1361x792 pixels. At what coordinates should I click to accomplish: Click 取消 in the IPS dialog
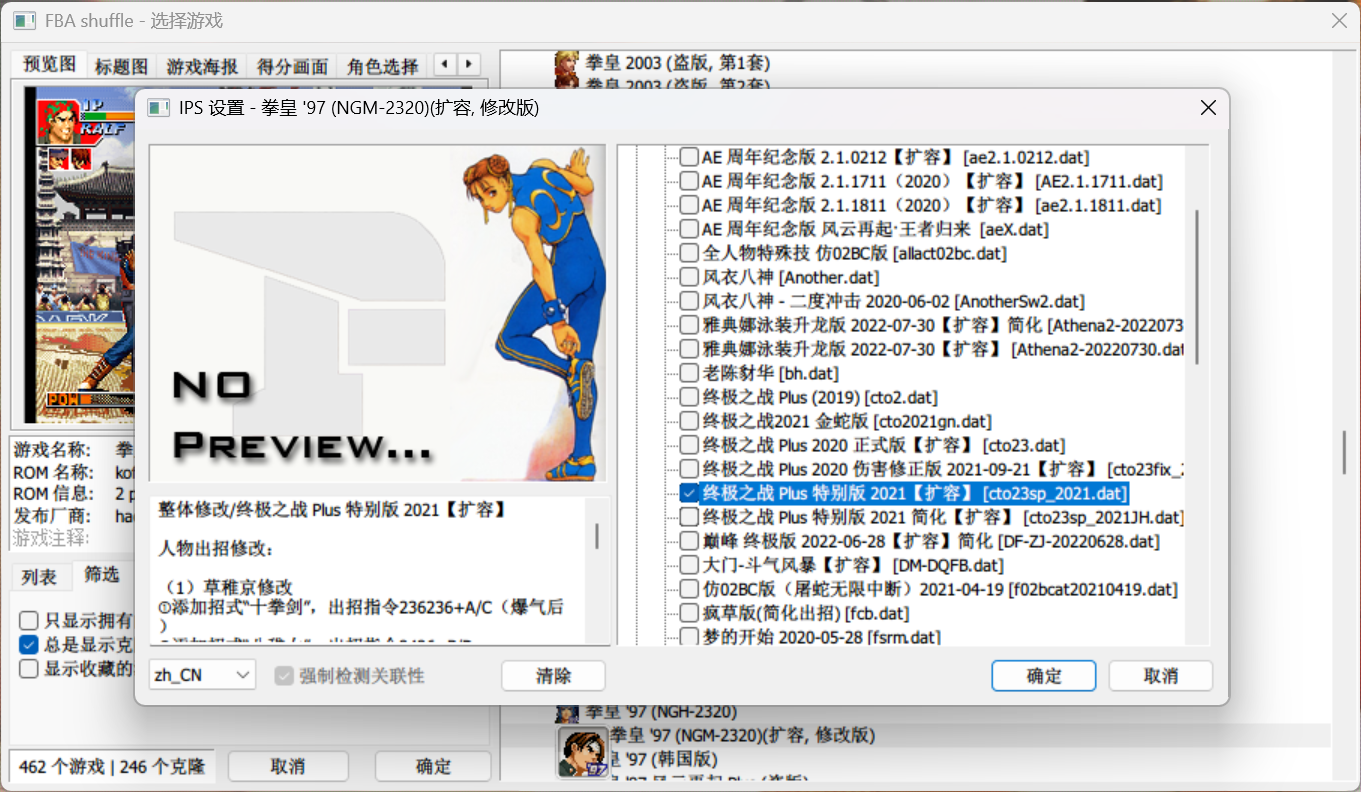[1160, 676]
